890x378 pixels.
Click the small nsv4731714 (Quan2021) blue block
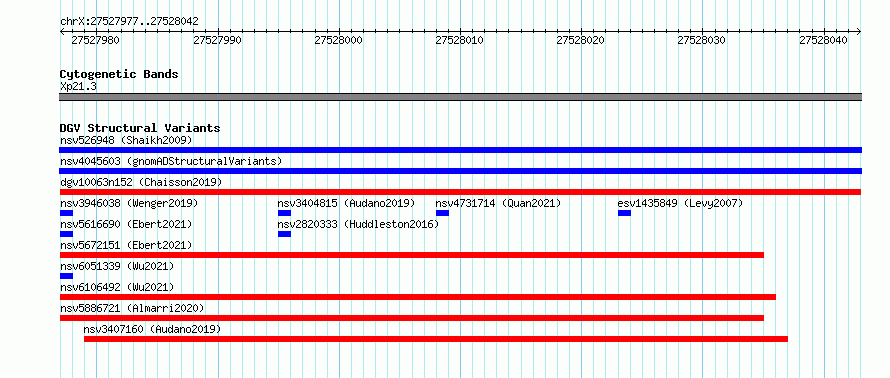coord(442,213)
